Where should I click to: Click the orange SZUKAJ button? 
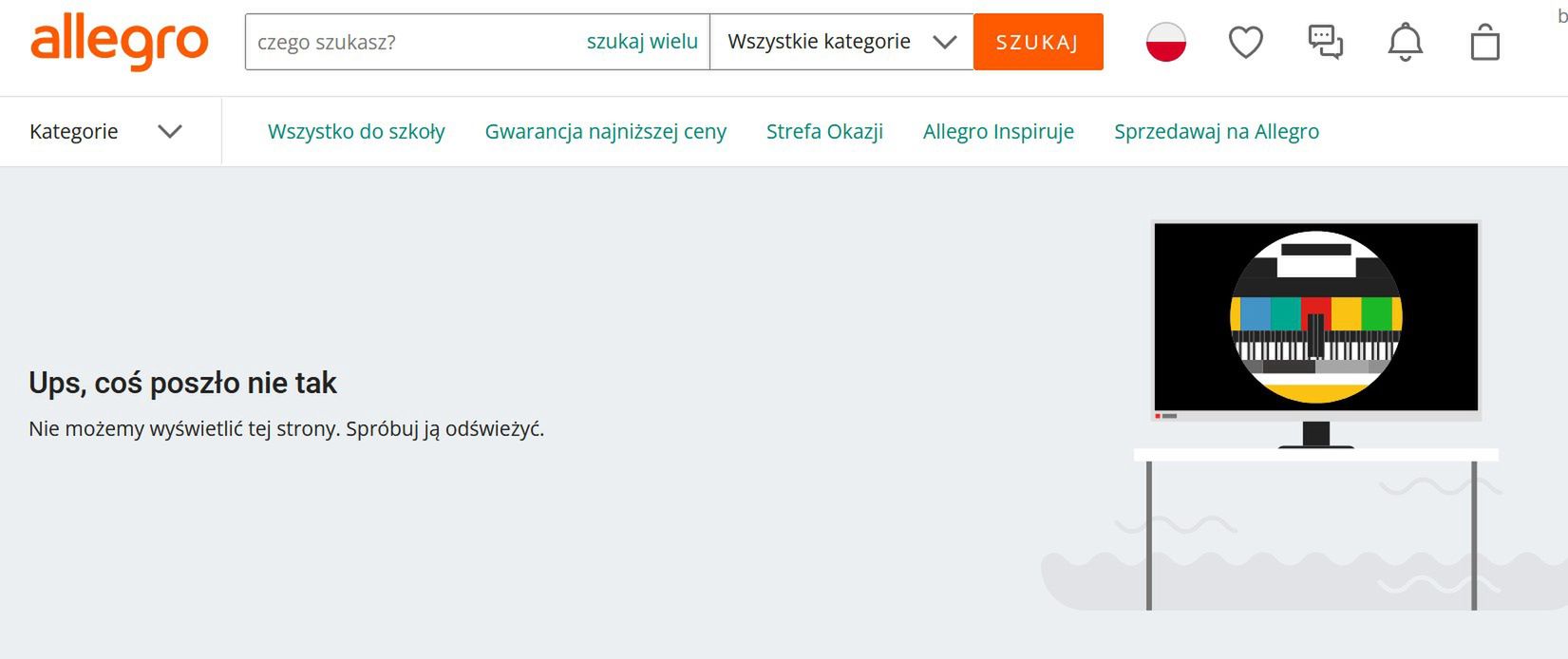coord(1038,42)
